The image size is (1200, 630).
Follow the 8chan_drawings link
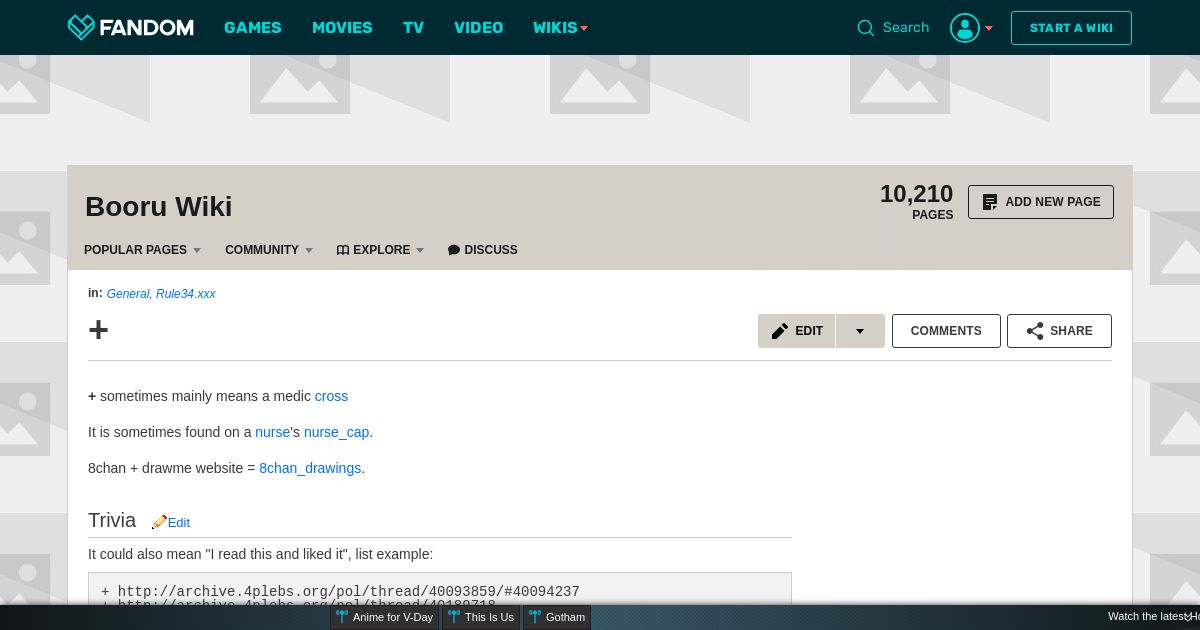[310, 468]
